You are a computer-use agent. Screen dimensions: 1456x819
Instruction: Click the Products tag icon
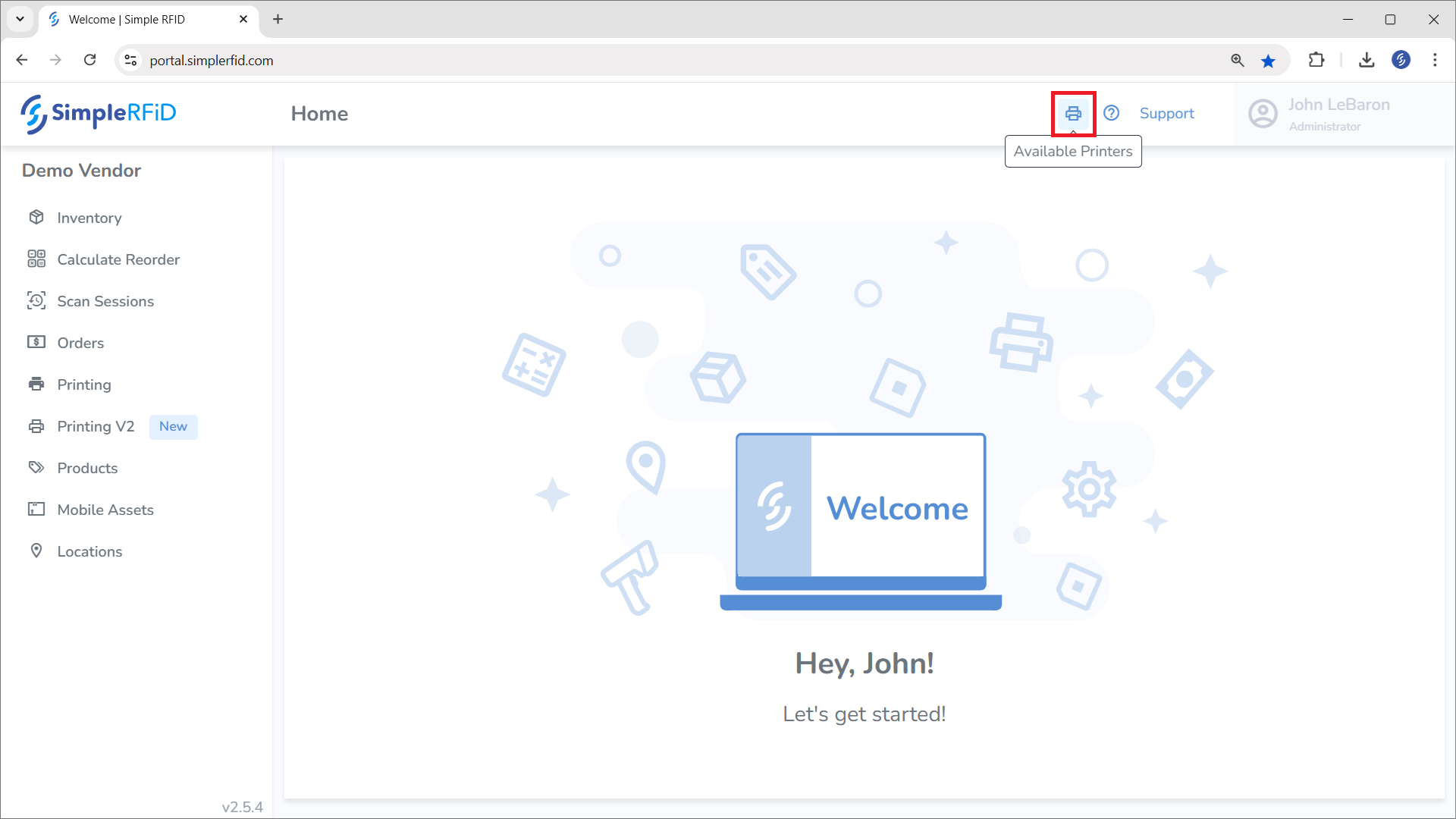pos(36,467)
